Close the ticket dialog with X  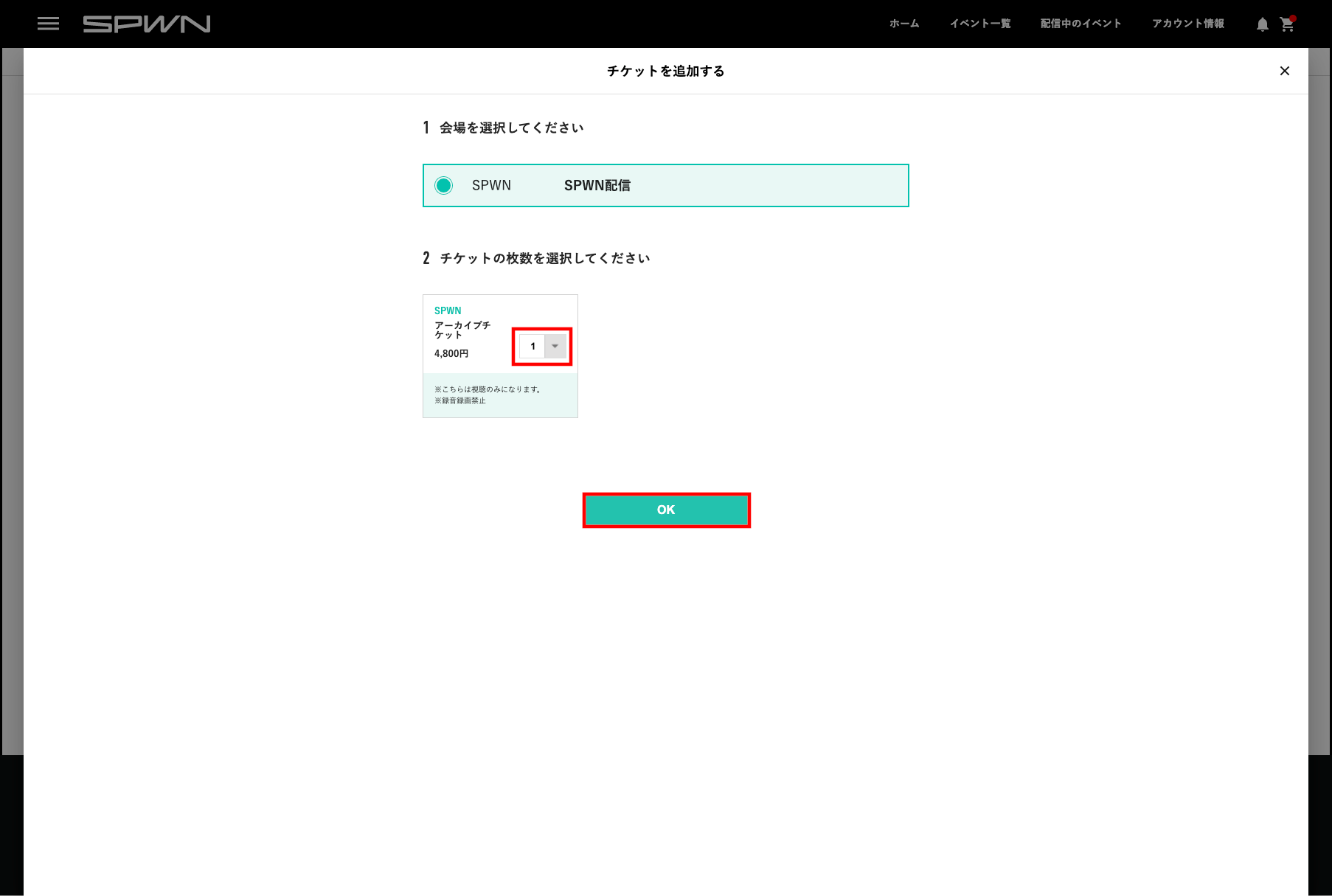coord(1285,71)
